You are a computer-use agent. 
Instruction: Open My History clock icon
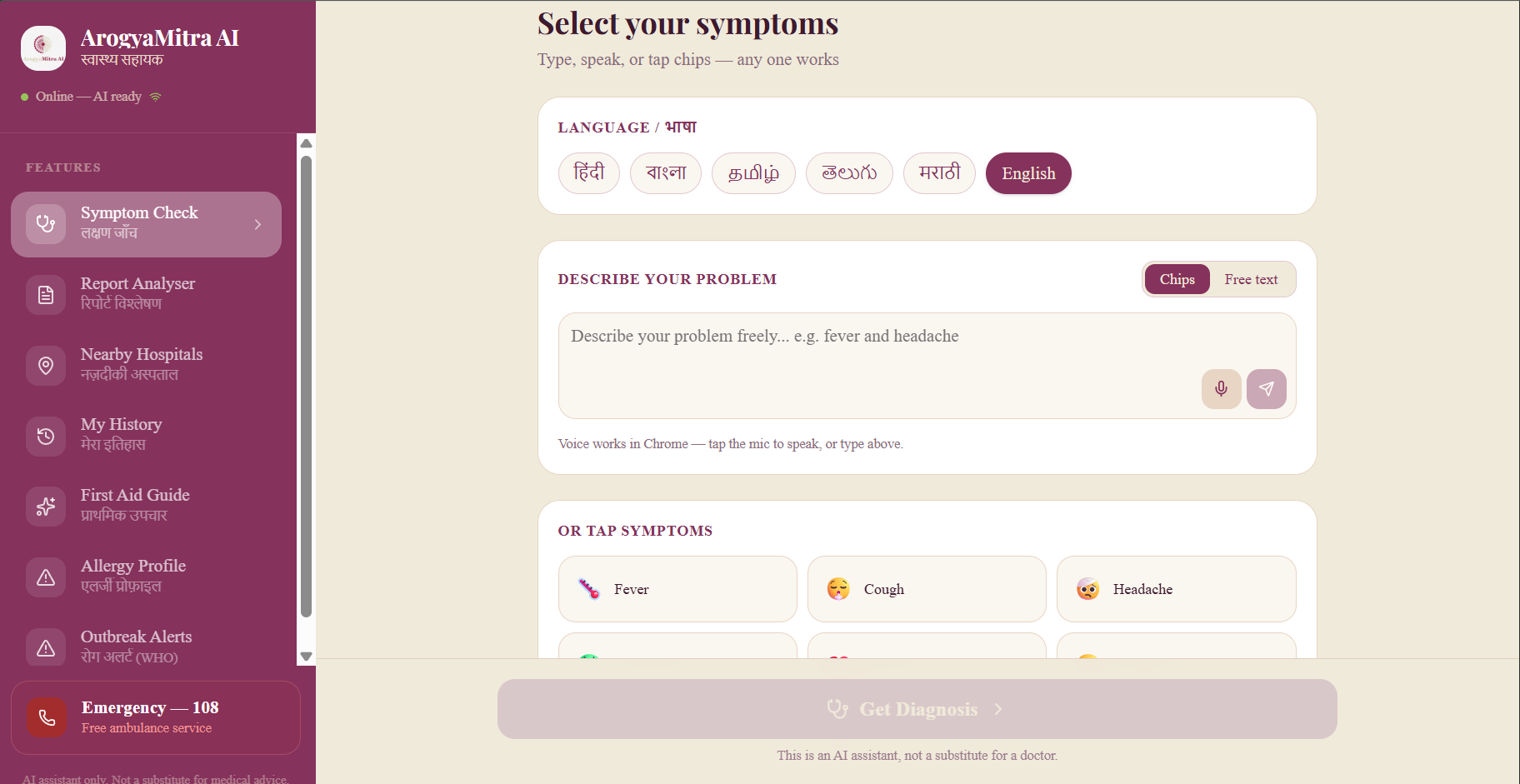point(46,437)
